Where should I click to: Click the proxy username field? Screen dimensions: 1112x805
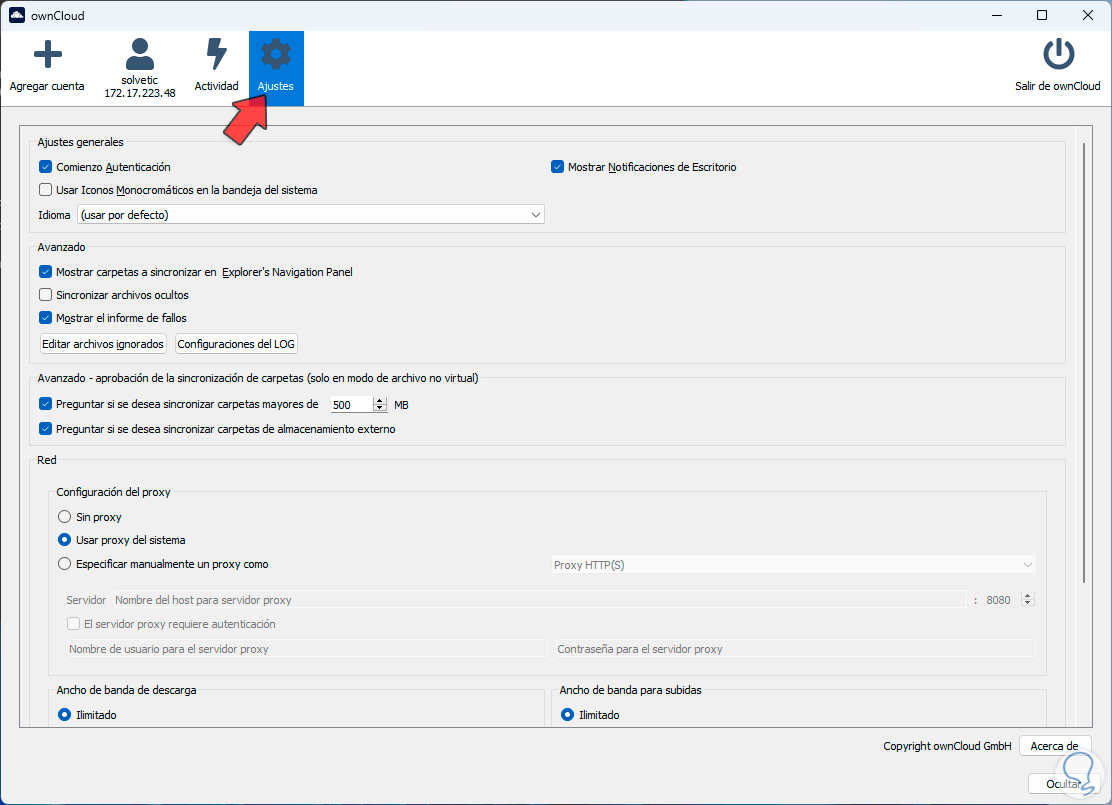pos(308,649)
